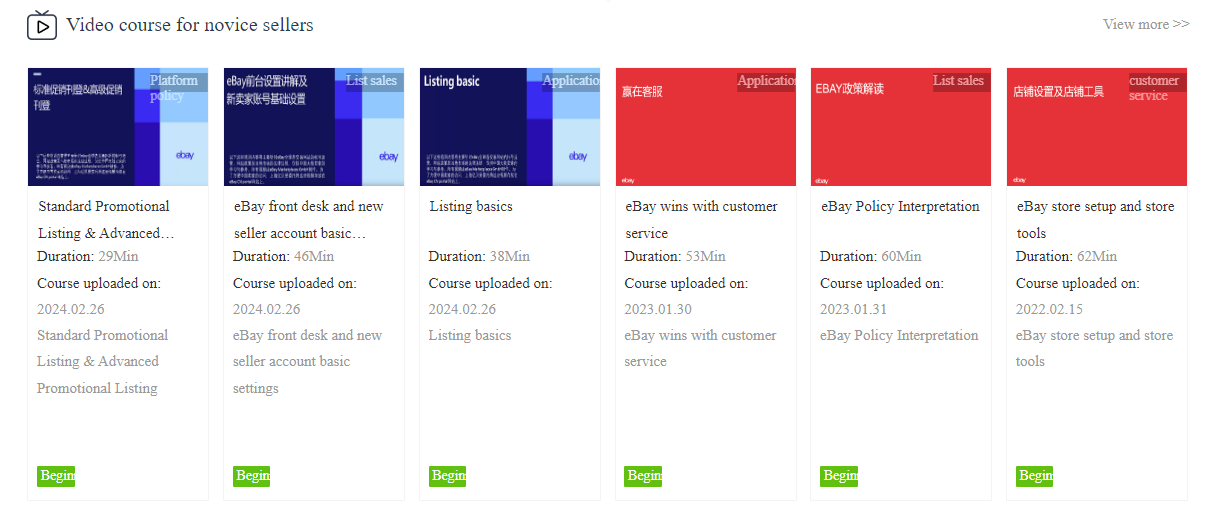Image resolution: width=1206 pixels, height=515 pixels.
Task: Click Application tag on customer service thumbnail
Action: pyautogui.click(x=766, y=81)
